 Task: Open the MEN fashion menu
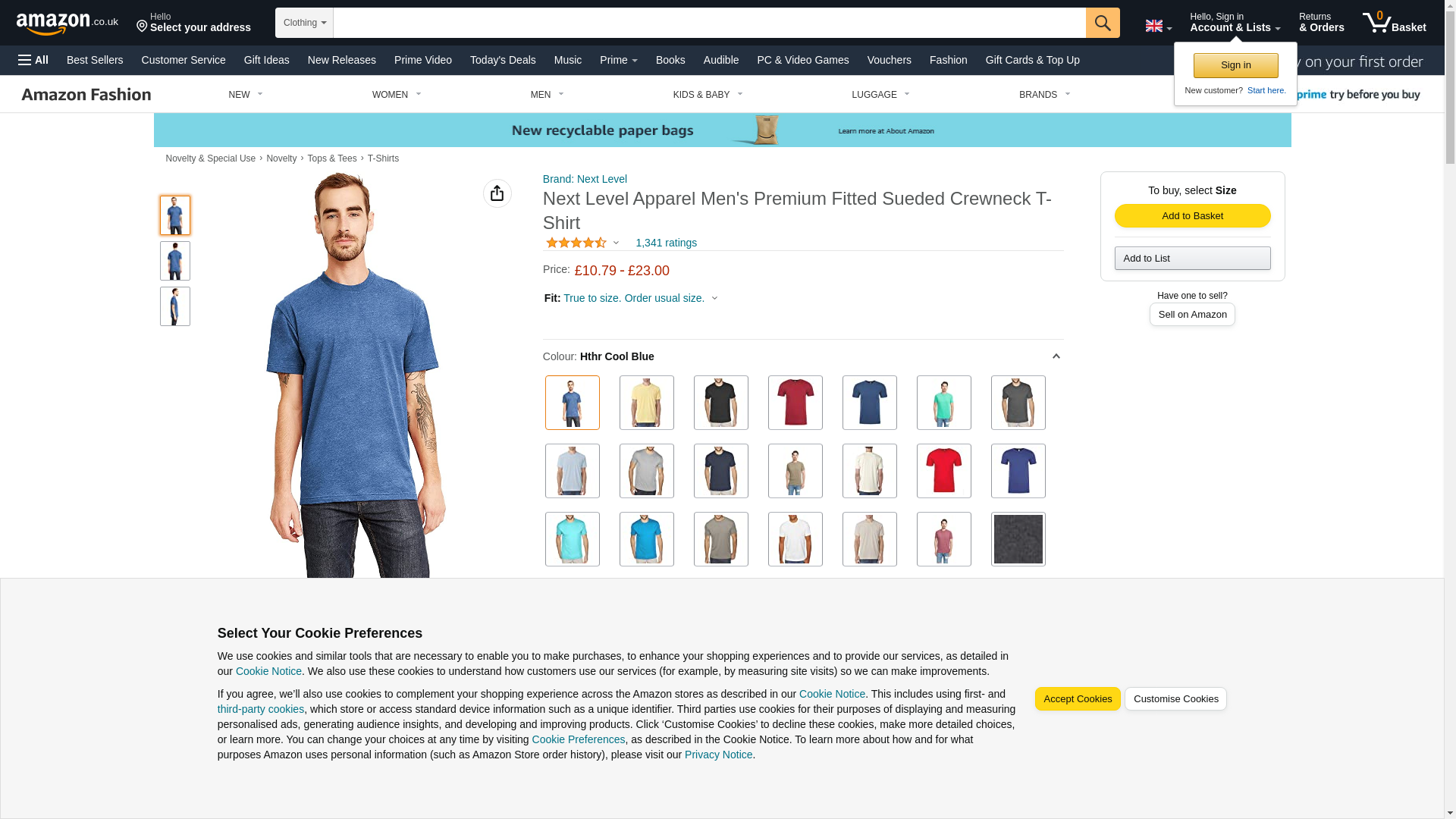pos(547,95)
